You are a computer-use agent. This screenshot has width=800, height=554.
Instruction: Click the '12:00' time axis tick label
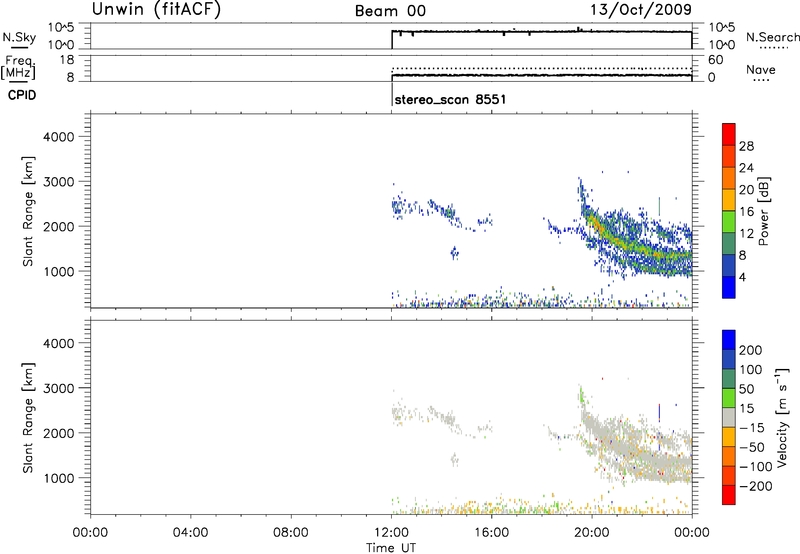[x=391, y=533]
